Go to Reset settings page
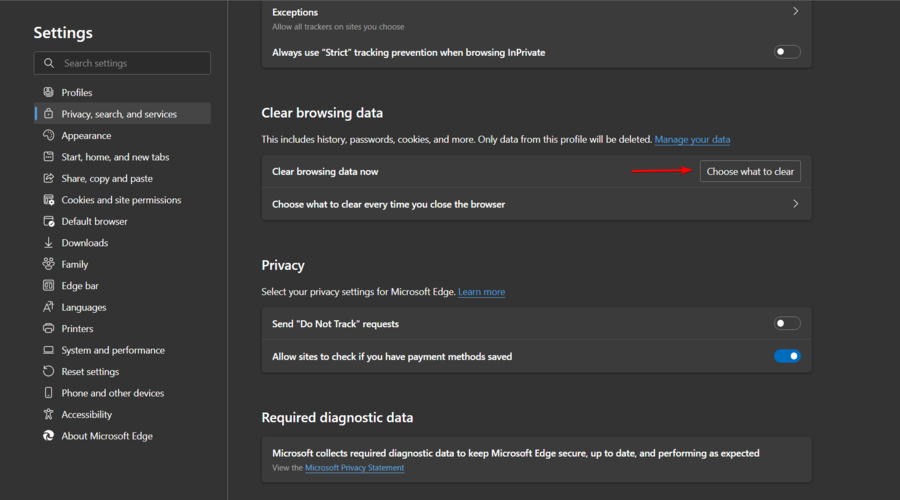This screenshot has width=900, height=500. click(90, 372)
